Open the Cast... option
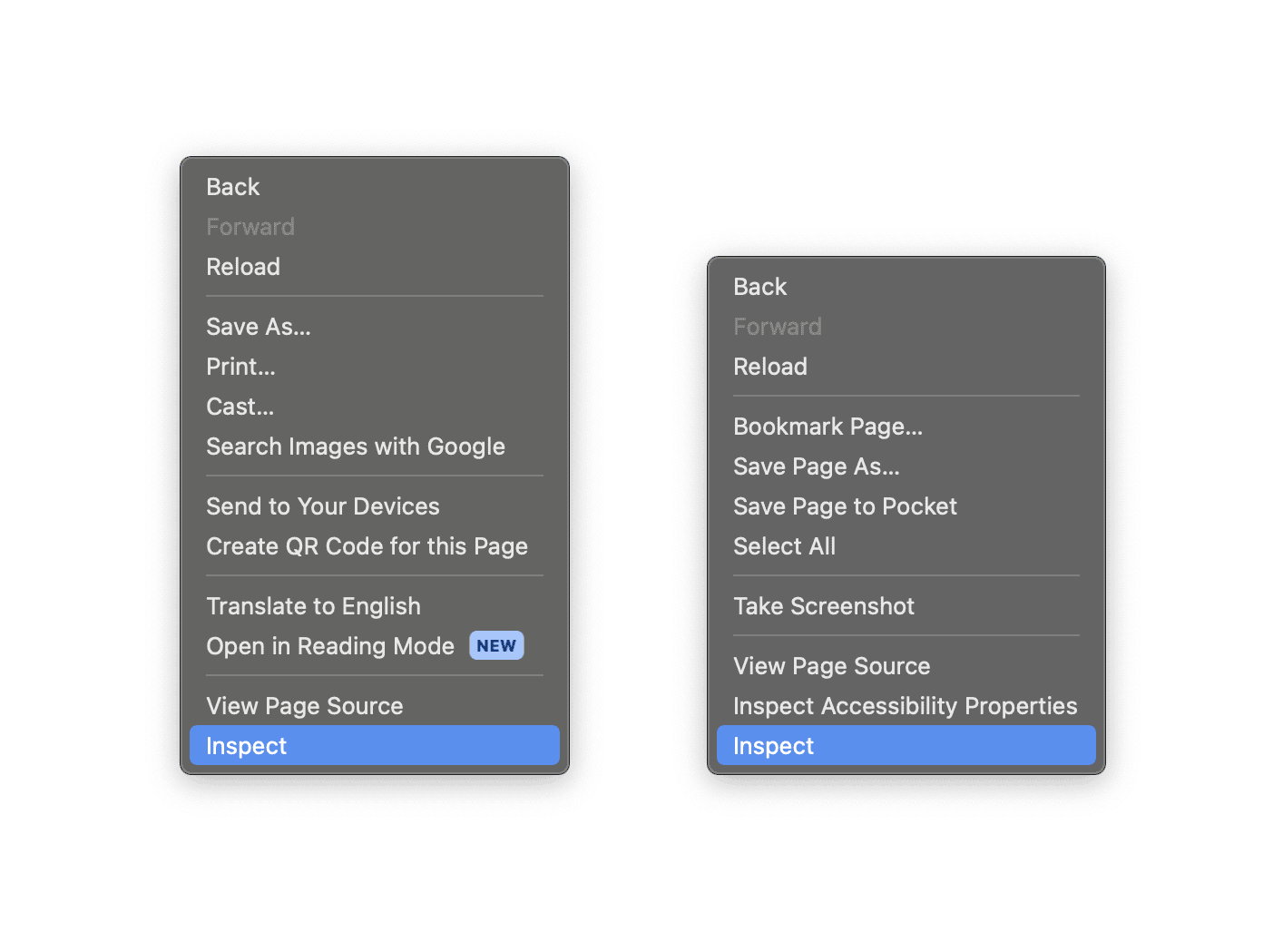Viewport: 1283px width, 952px height. [240, 407]
